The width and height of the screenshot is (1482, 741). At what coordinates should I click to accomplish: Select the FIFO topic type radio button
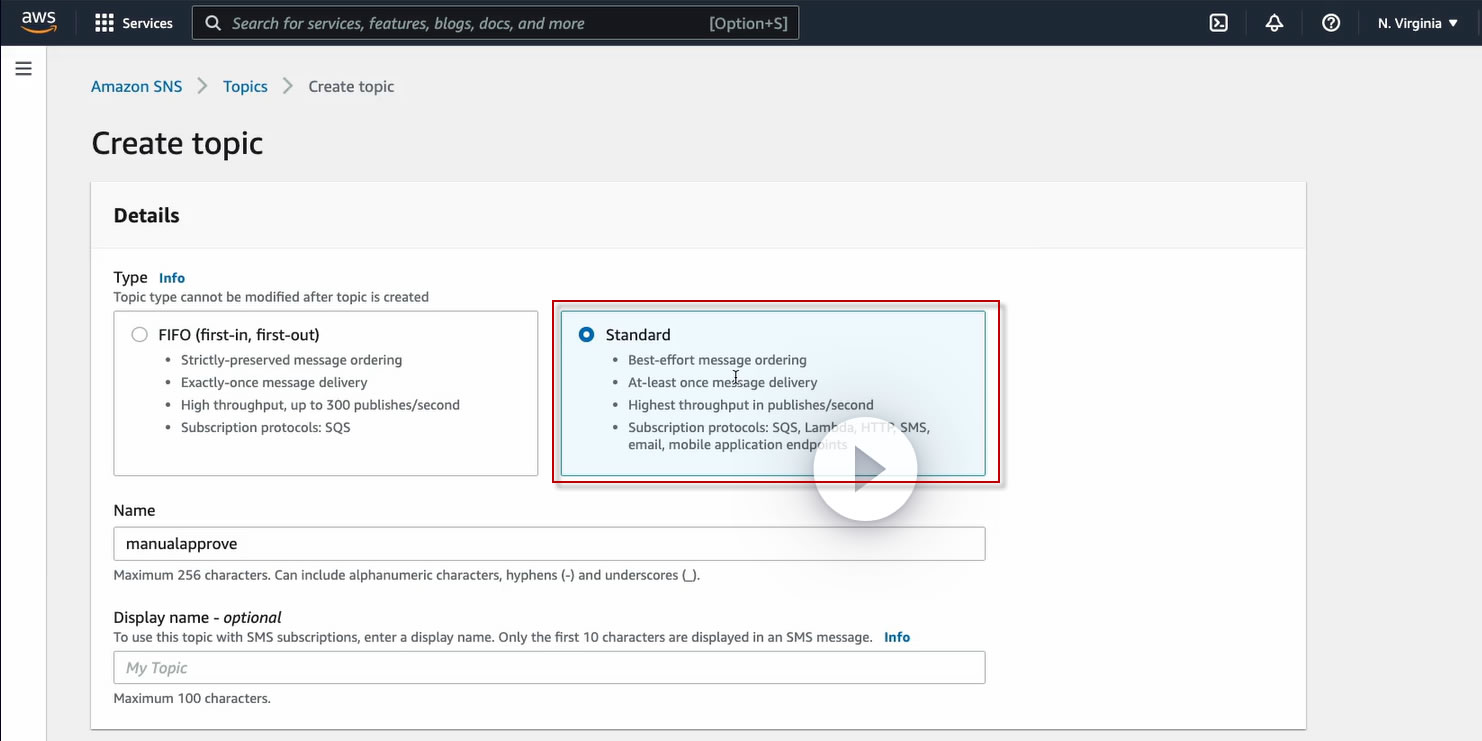click(x=140, y=335)
